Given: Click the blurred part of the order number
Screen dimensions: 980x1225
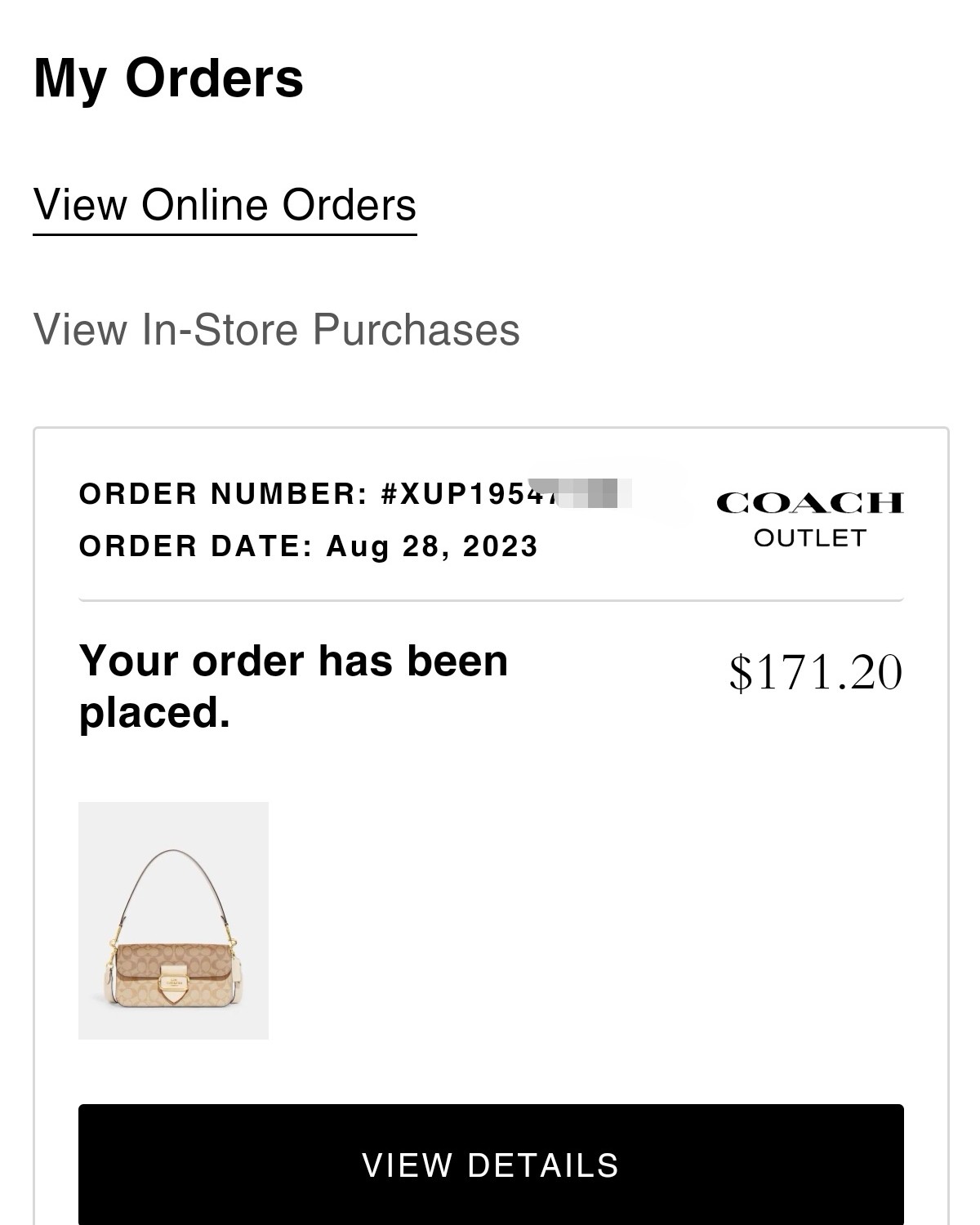Looking at the screenshot, I should 591,492.
